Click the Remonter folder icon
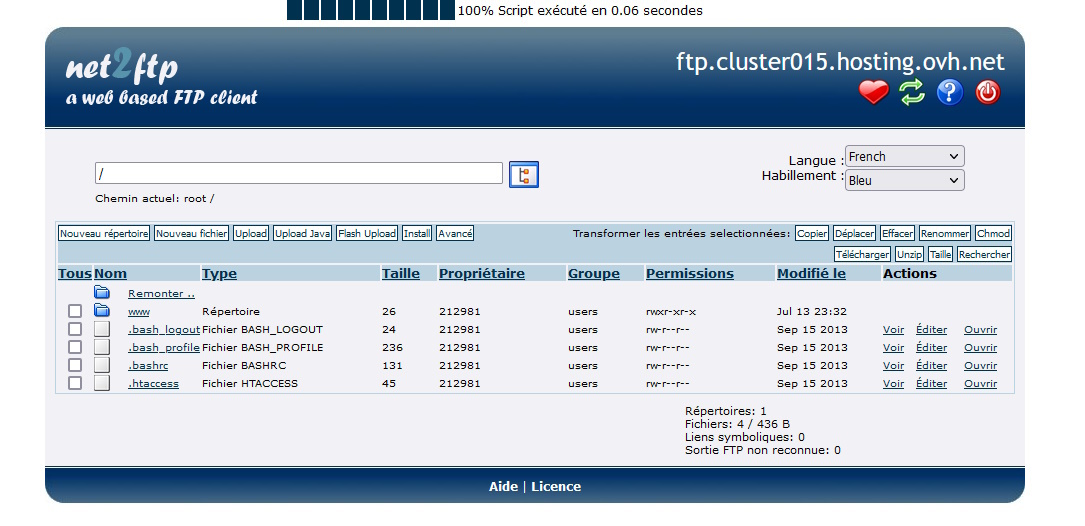 coord(102,293)
